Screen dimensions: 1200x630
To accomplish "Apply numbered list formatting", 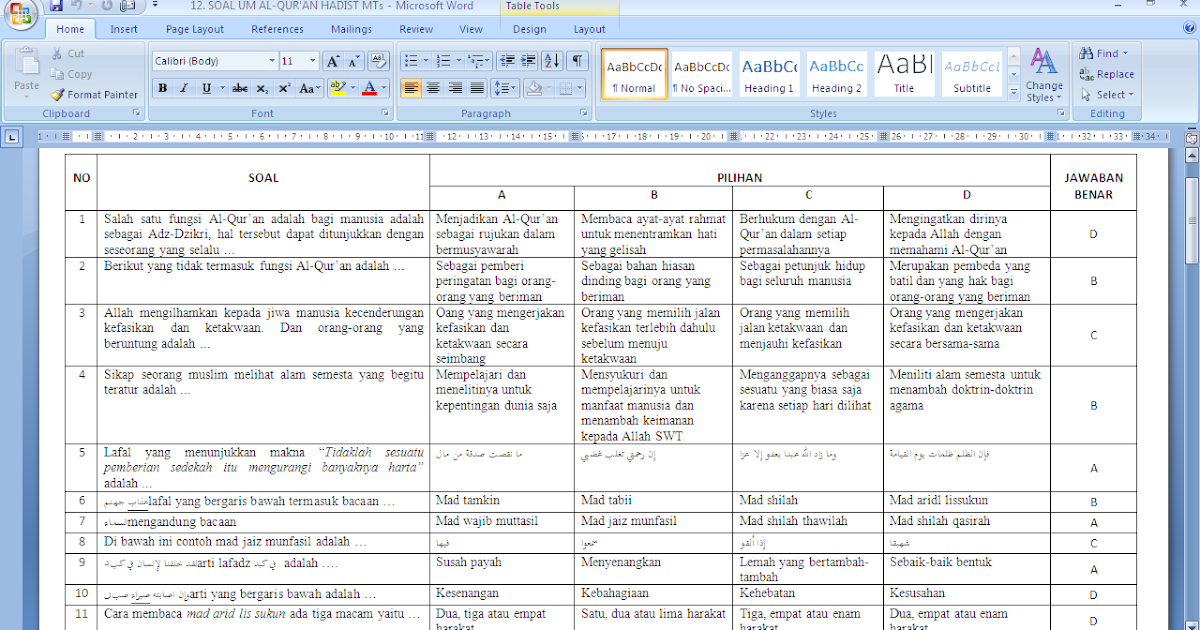I will pyautogui.click(x=443, y=61).
